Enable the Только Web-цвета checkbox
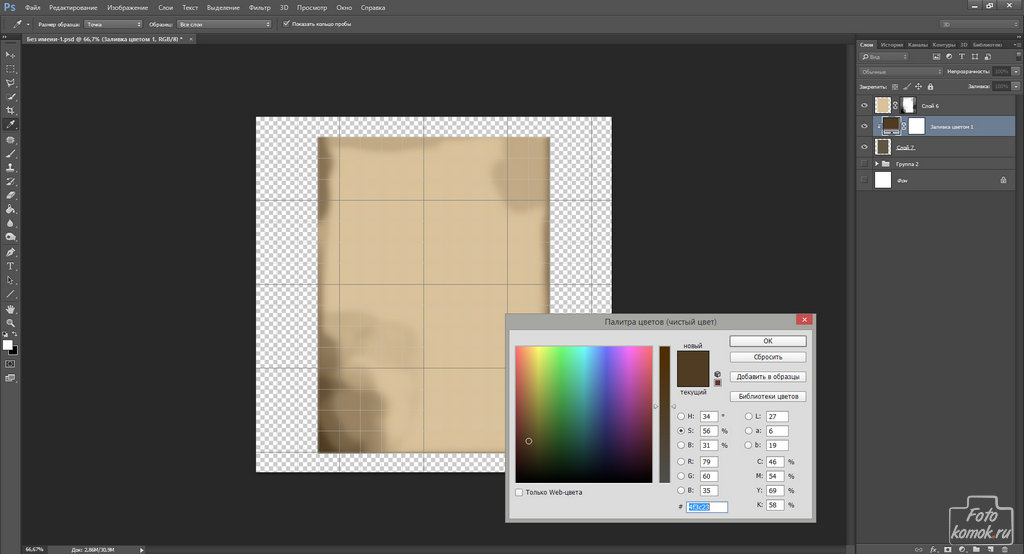Image resolution: width=1024 pixels, height=554 pixels. click(x=519, y=492)
